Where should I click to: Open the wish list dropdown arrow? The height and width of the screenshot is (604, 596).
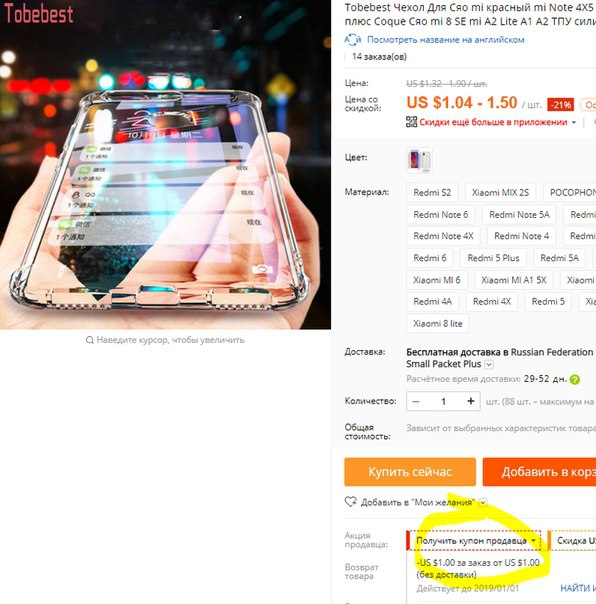(x=483, y=502)
